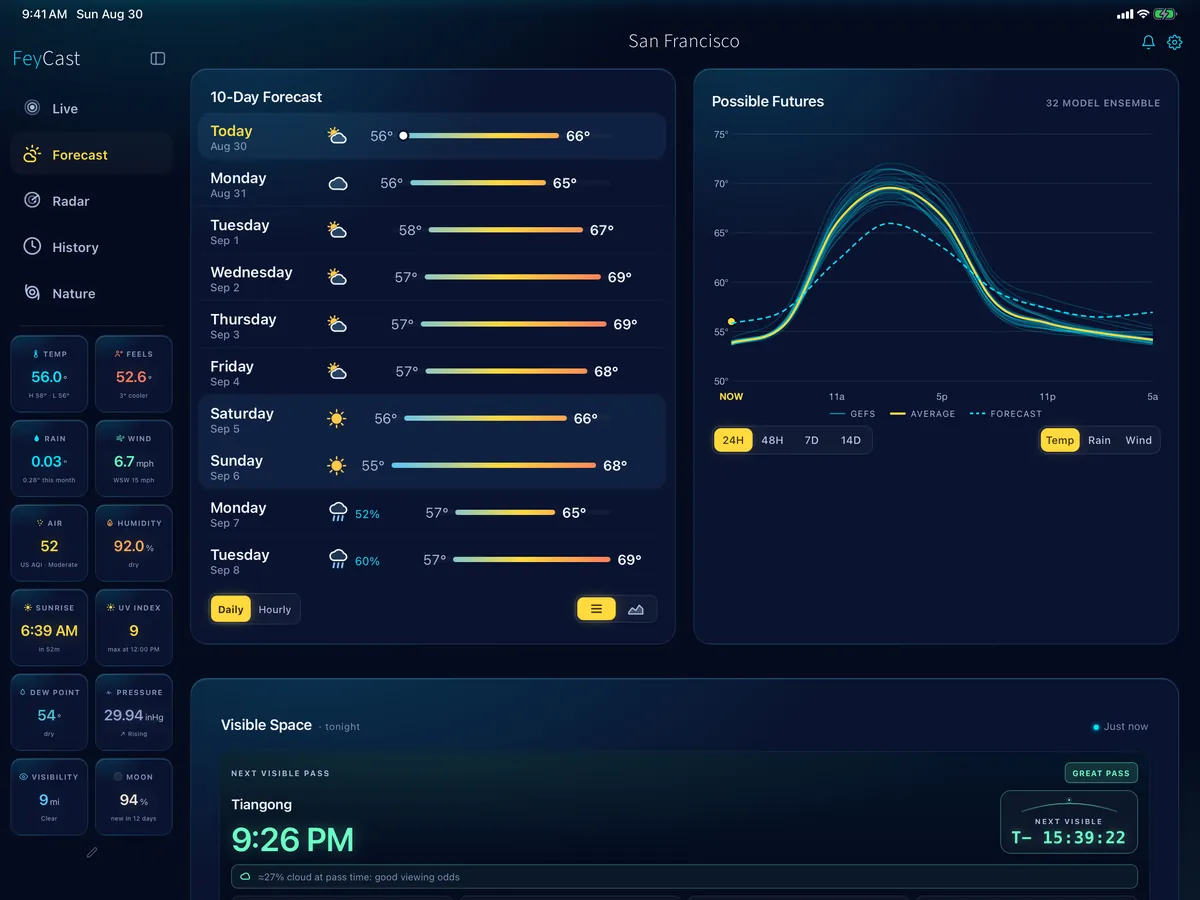The height and width of the screenshot is (900, 1200).
Task: Go to Radar section
Action: [x=92, y=200]
